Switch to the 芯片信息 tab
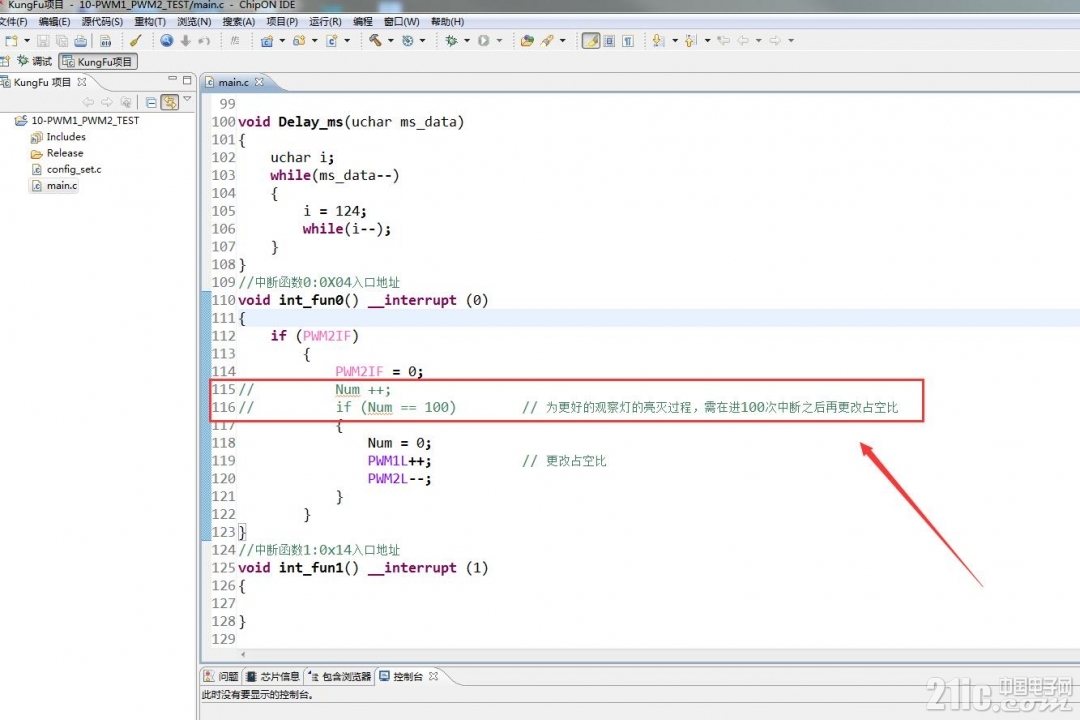Viewport: 1080px width, 720px height. pos(273,677)
